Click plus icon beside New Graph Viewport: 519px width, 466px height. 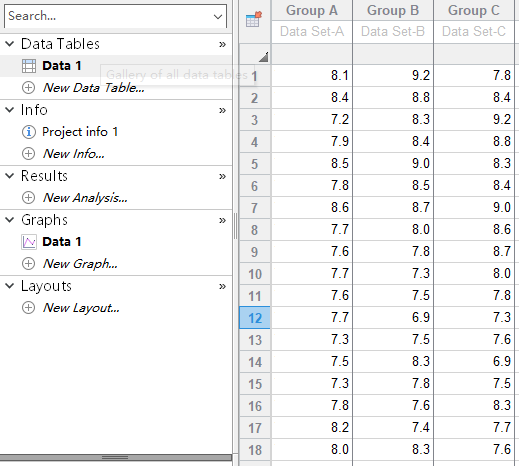tap(28, 264)
